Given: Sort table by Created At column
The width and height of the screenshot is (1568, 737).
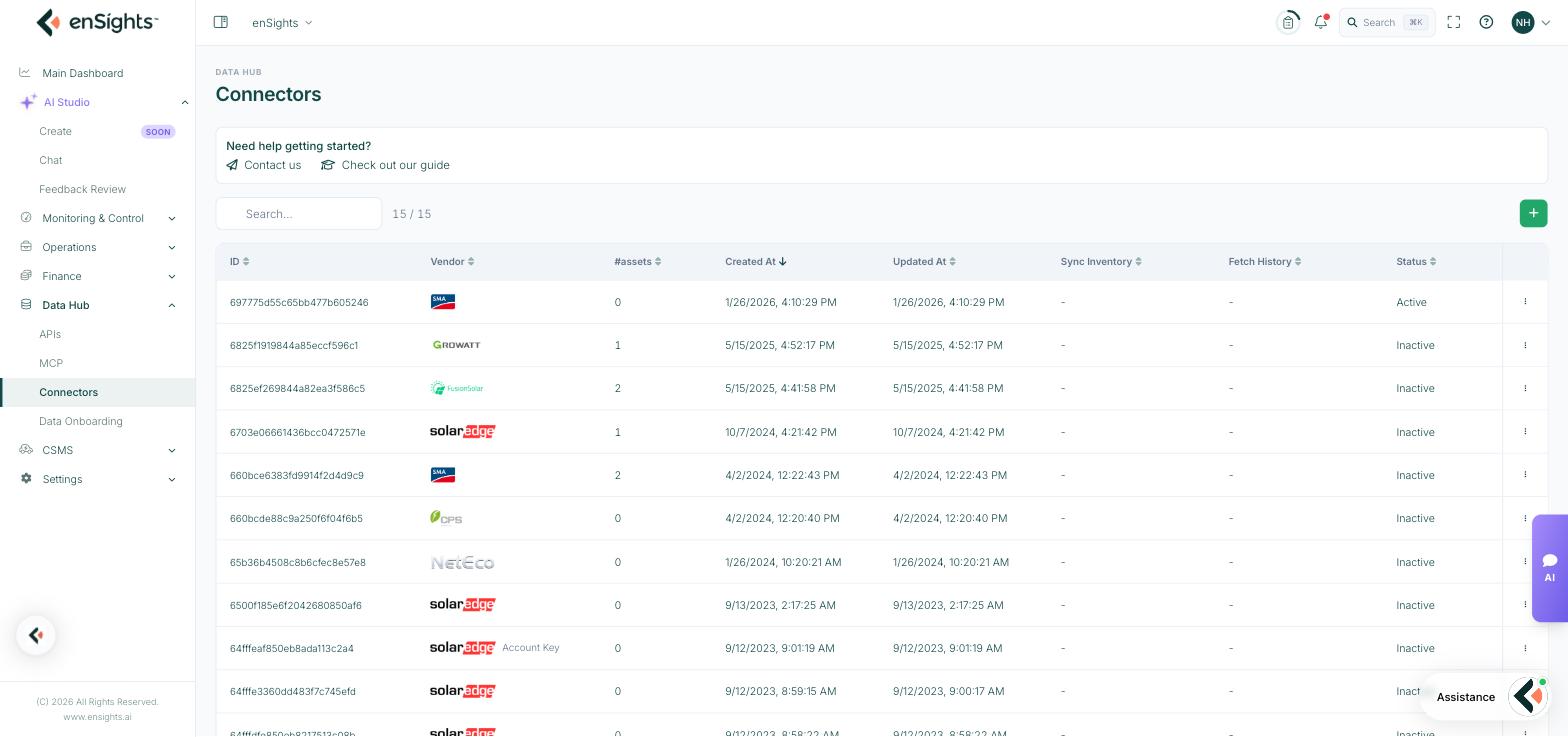Looking at the screenshot, I should [756, 261].
